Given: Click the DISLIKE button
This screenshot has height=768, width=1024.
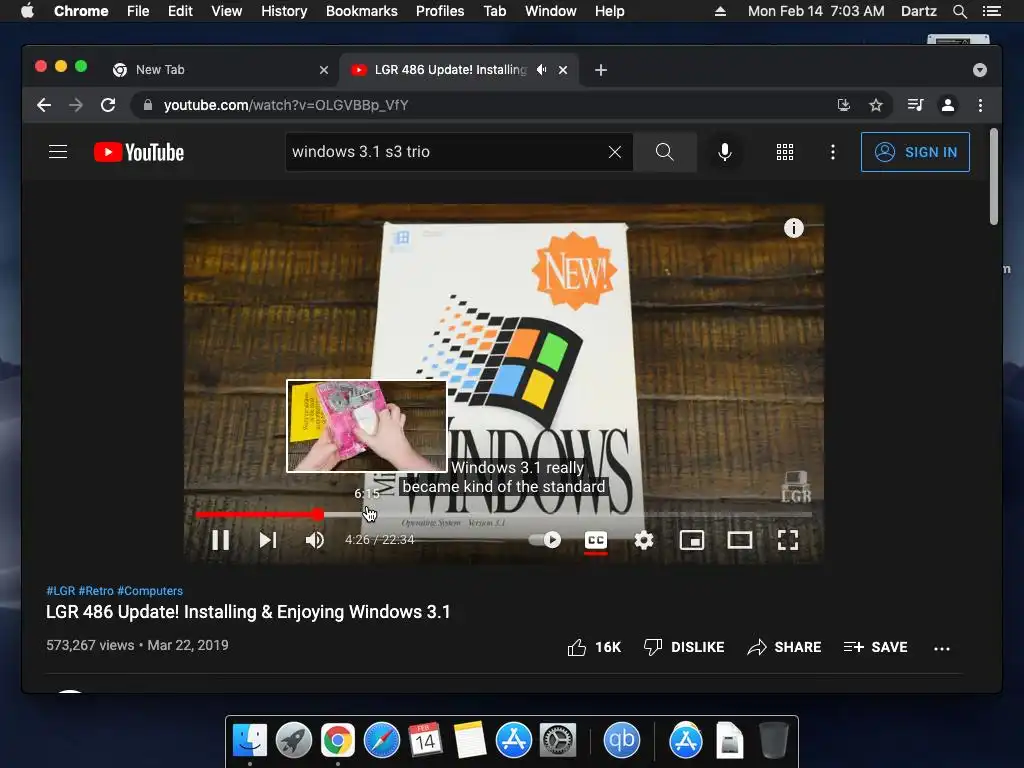Looking at the screenshot, I should [x=684, y=647].
